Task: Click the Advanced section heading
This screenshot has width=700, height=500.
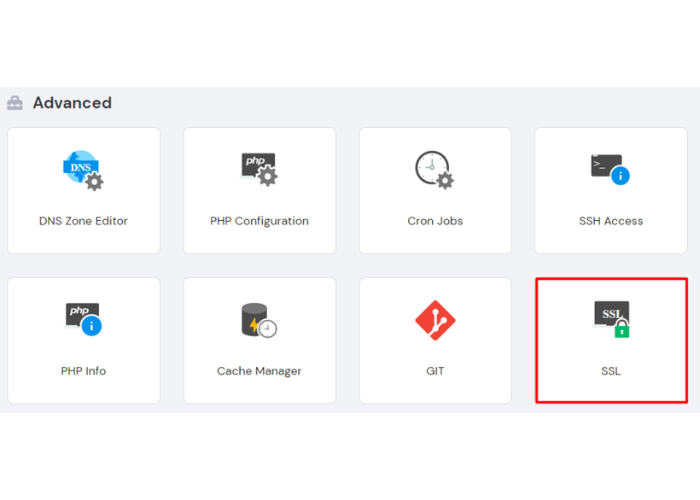Action: coord(72,103)
